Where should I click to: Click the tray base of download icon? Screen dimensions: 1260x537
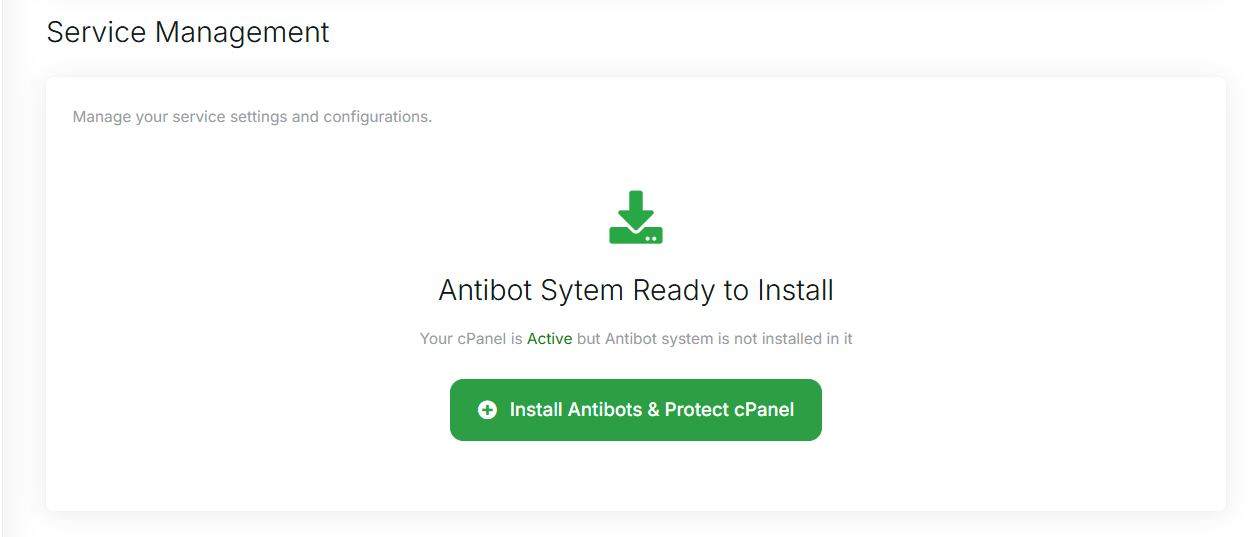[636, 234]
